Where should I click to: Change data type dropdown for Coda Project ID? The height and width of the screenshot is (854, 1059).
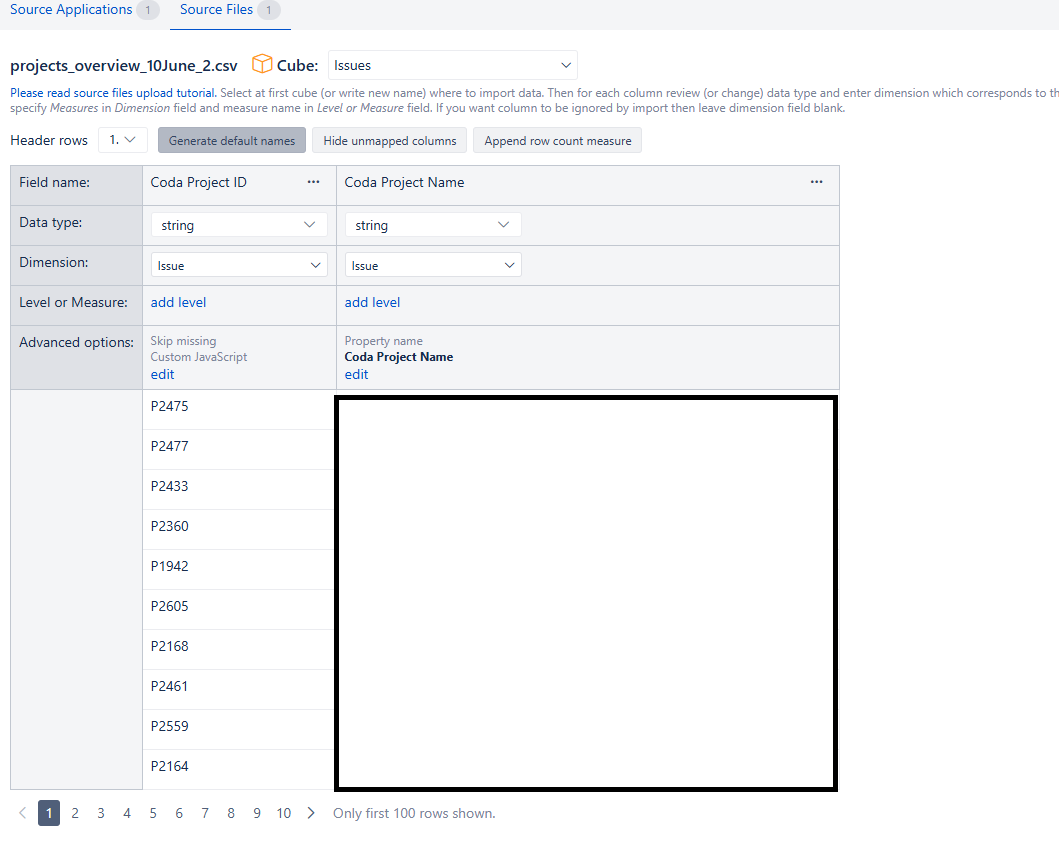239,225
